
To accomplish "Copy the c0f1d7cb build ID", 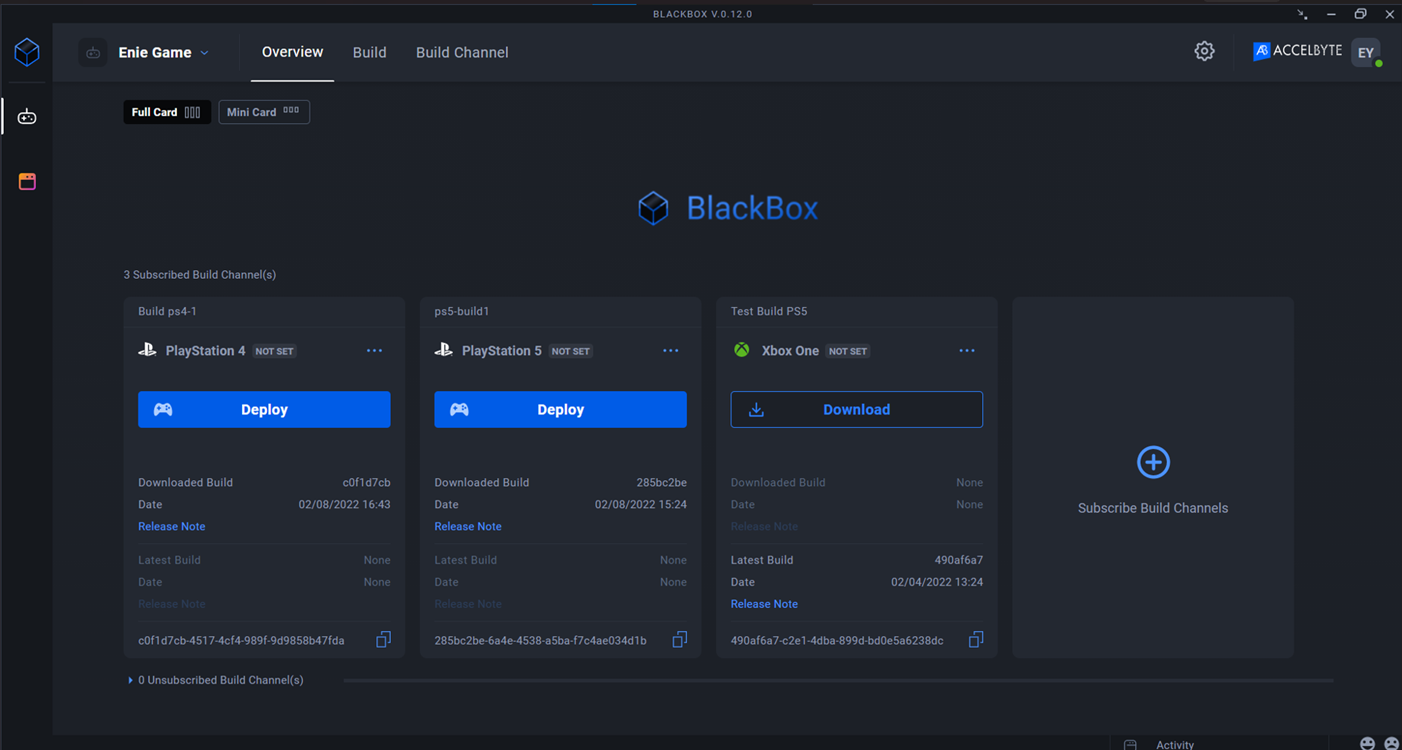I will (x=383, y=640).
